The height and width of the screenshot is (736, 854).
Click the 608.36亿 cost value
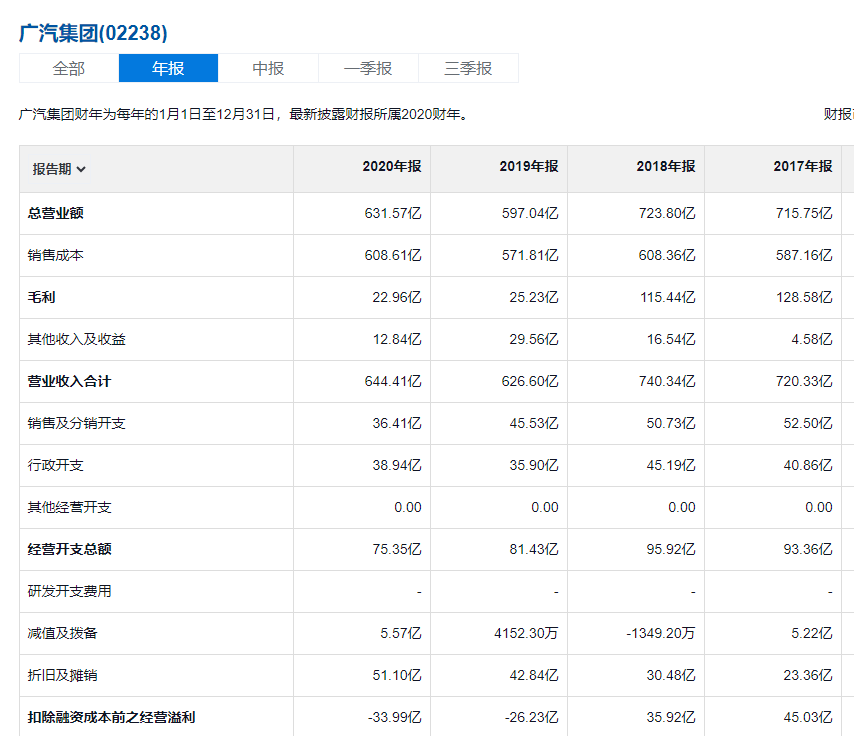click(x=667, y=255)
